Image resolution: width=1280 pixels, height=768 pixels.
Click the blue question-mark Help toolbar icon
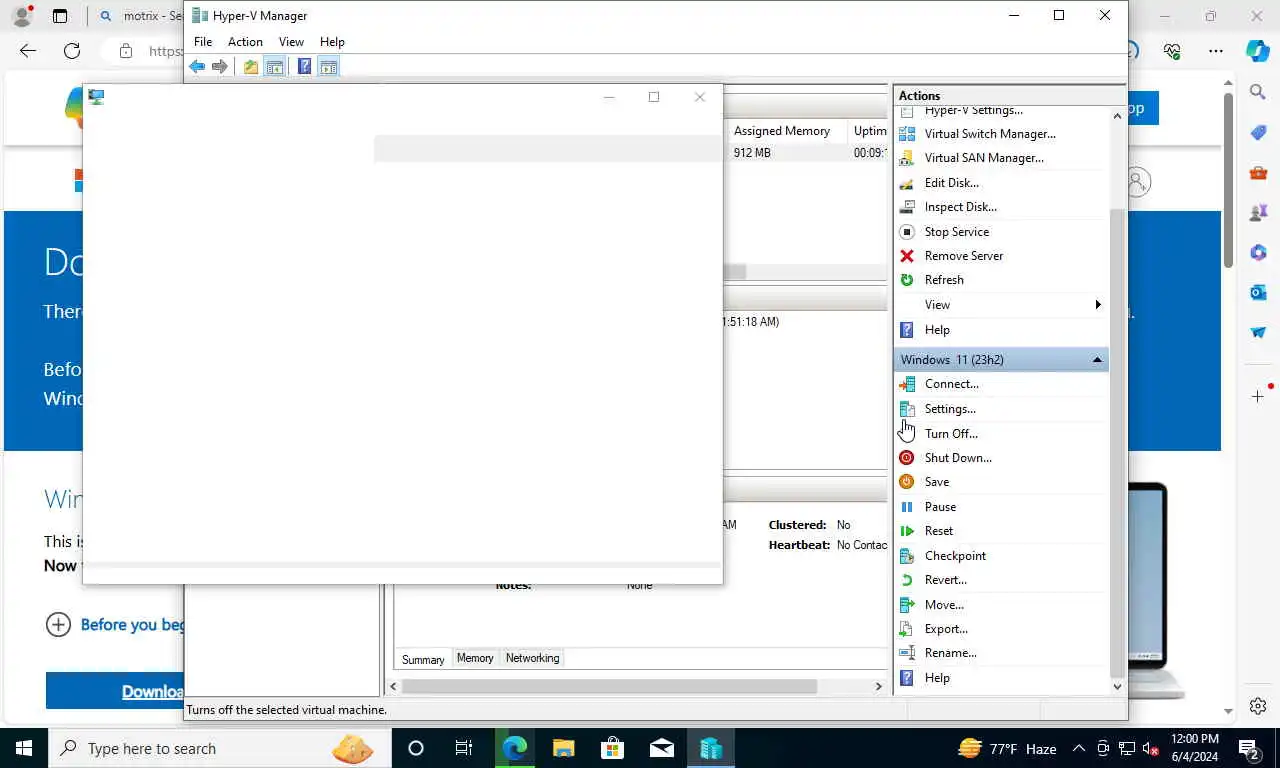(304, 67)
